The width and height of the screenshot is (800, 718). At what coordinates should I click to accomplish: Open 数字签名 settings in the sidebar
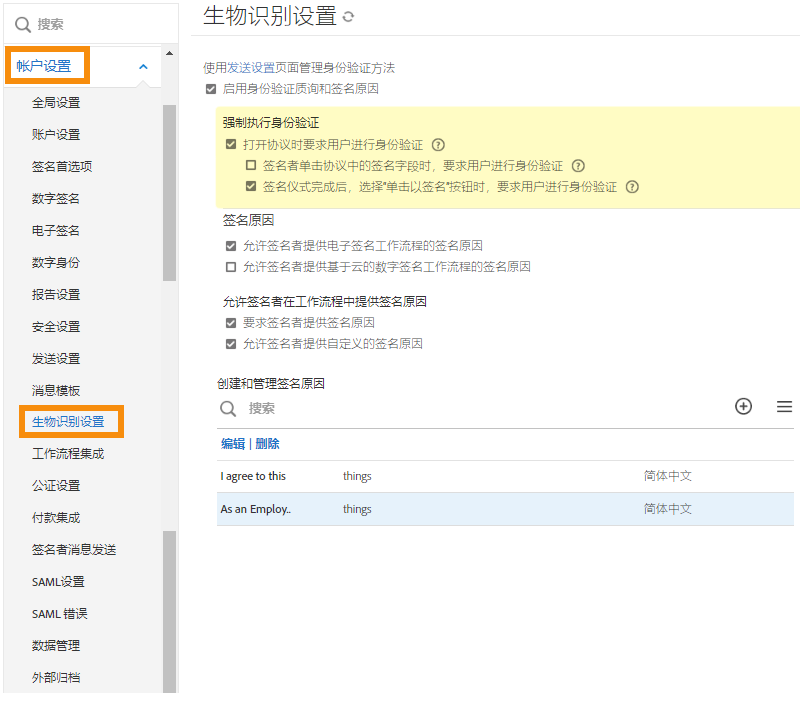[55, 198]
